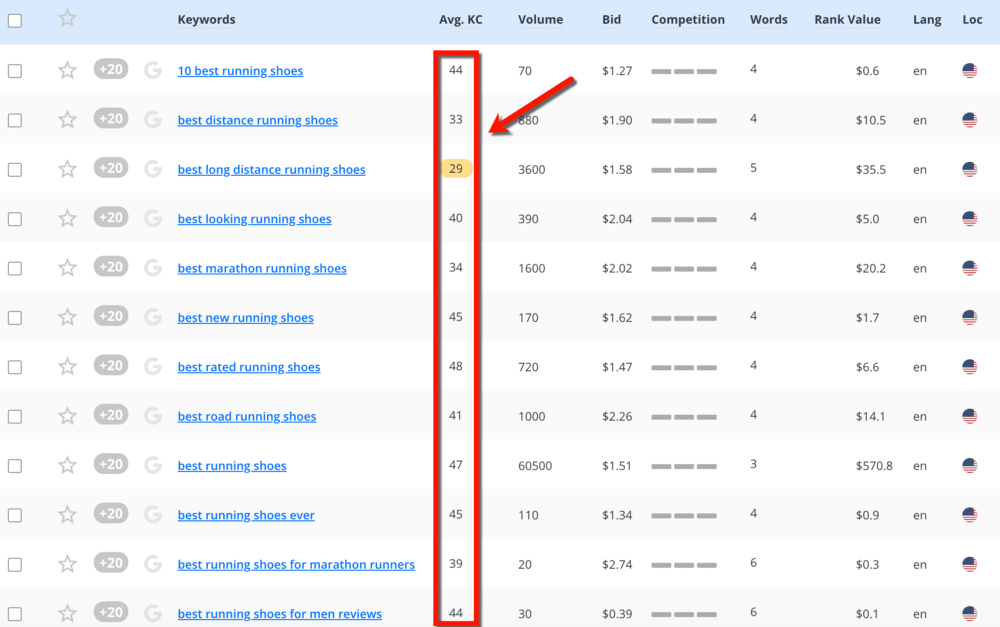Check the checkbox for best marathon running shoes
Viewport: 1000px width, 627px height.
point(14,267)
